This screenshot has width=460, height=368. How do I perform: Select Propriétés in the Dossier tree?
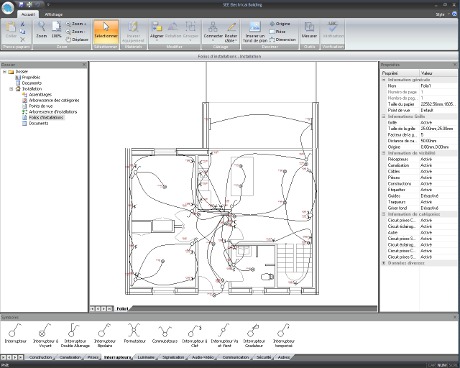click(x=28, y=77)
